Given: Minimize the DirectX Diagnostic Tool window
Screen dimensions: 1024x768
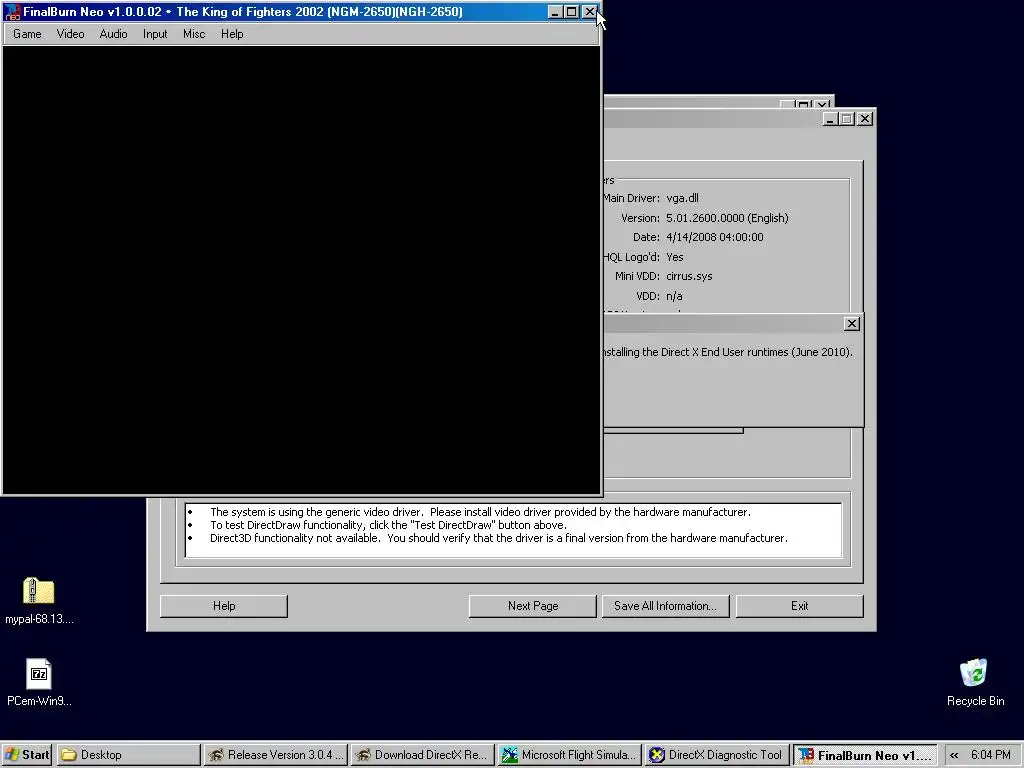Looking at the screenshot, I should pos(830,119).
